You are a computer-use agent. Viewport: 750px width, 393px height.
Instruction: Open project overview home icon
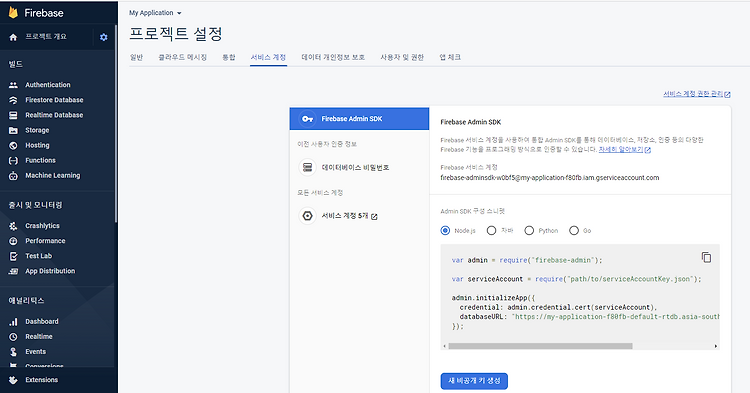pyautogui.click(x=13, y=37)
